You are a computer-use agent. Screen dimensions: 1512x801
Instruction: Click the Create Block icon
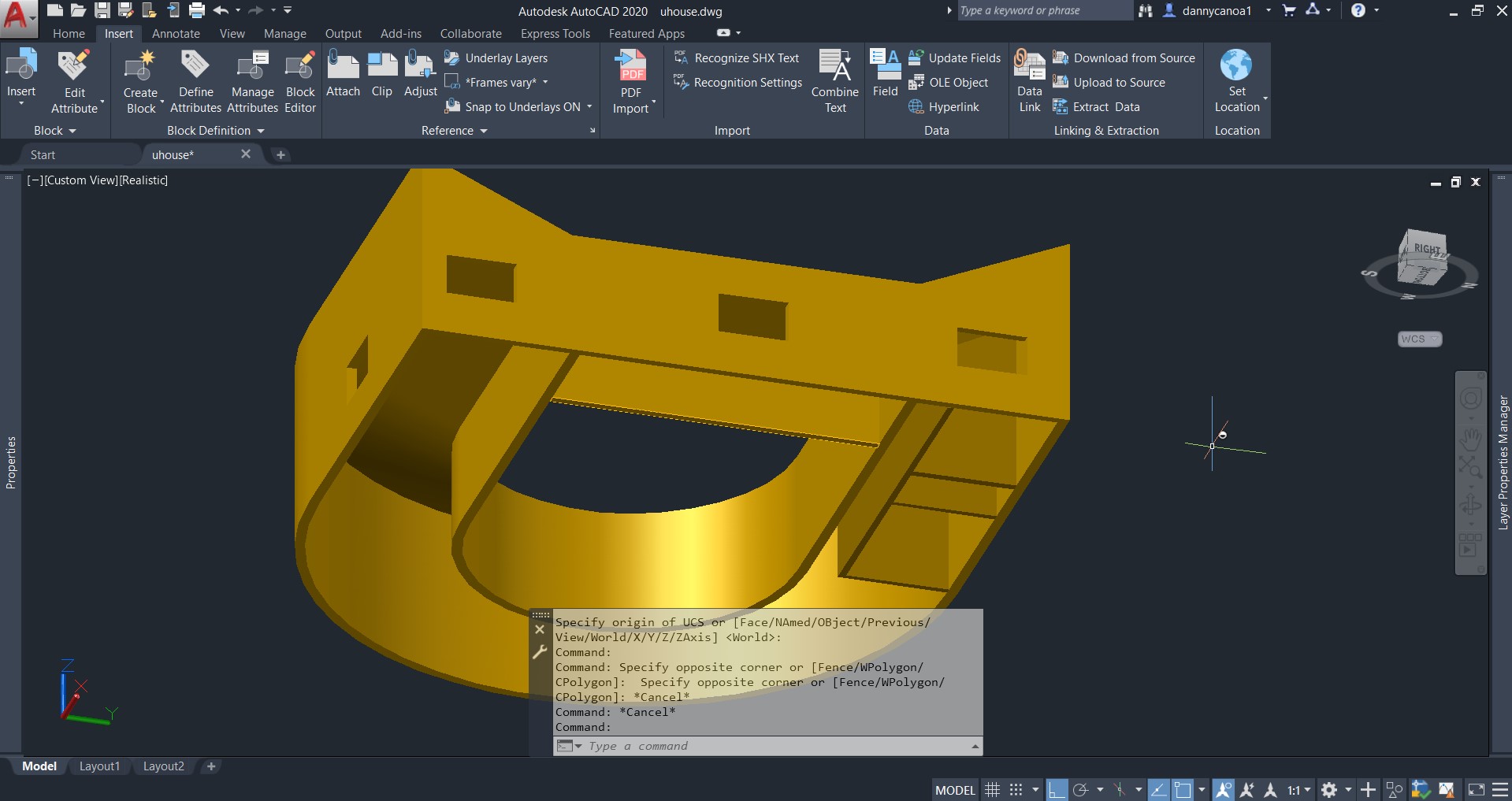click(140, 65)
